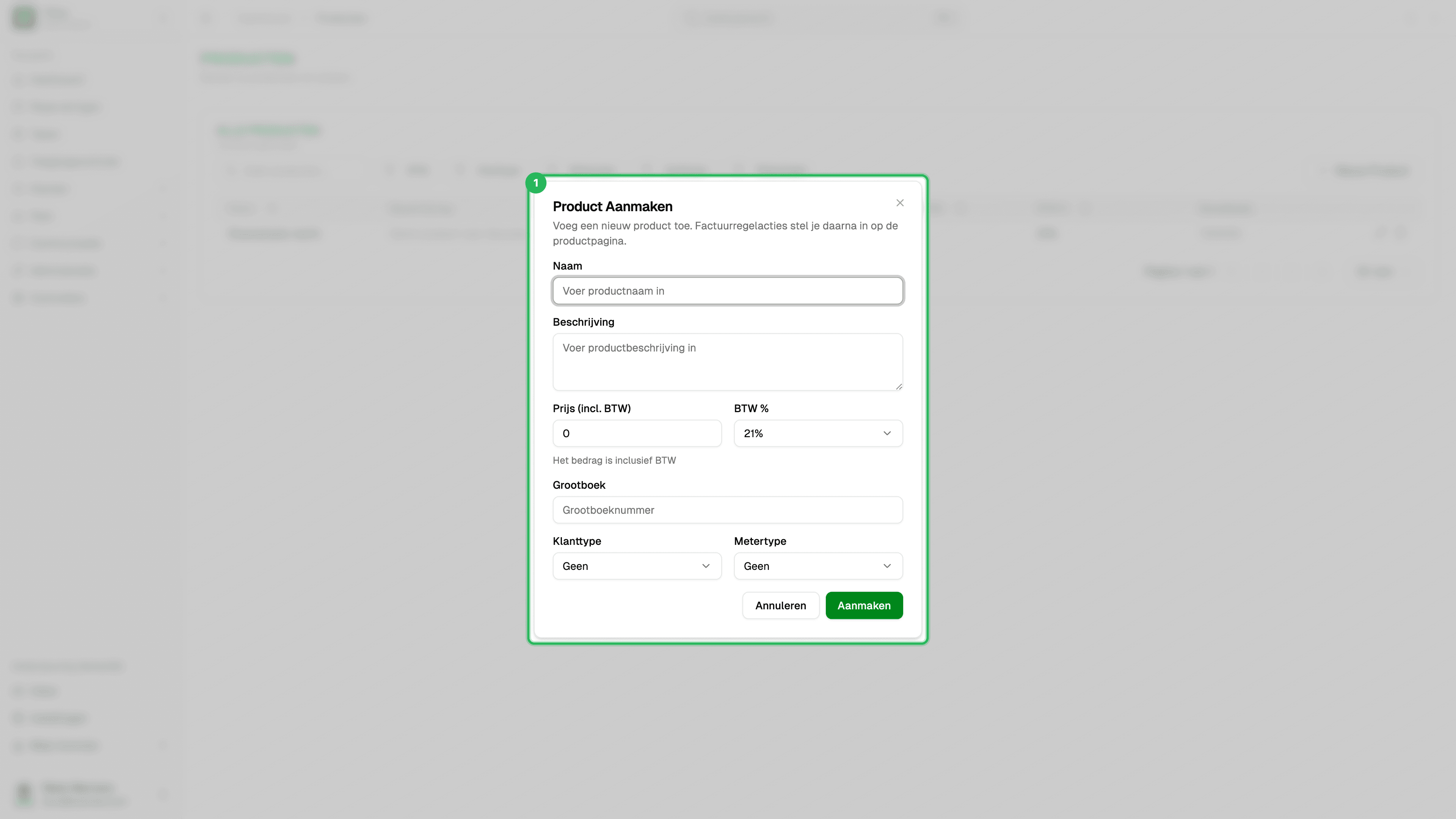Click the green Aanmaken button
The height and width of the screenshot is (819, 1456).
tap(864, 606)
